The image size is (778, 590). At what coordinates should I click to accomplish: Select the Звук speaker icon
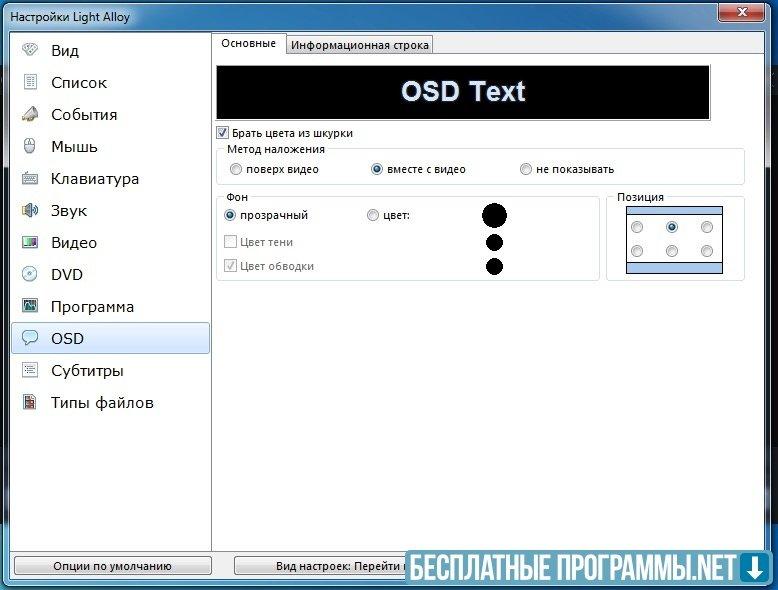point(30,211)
